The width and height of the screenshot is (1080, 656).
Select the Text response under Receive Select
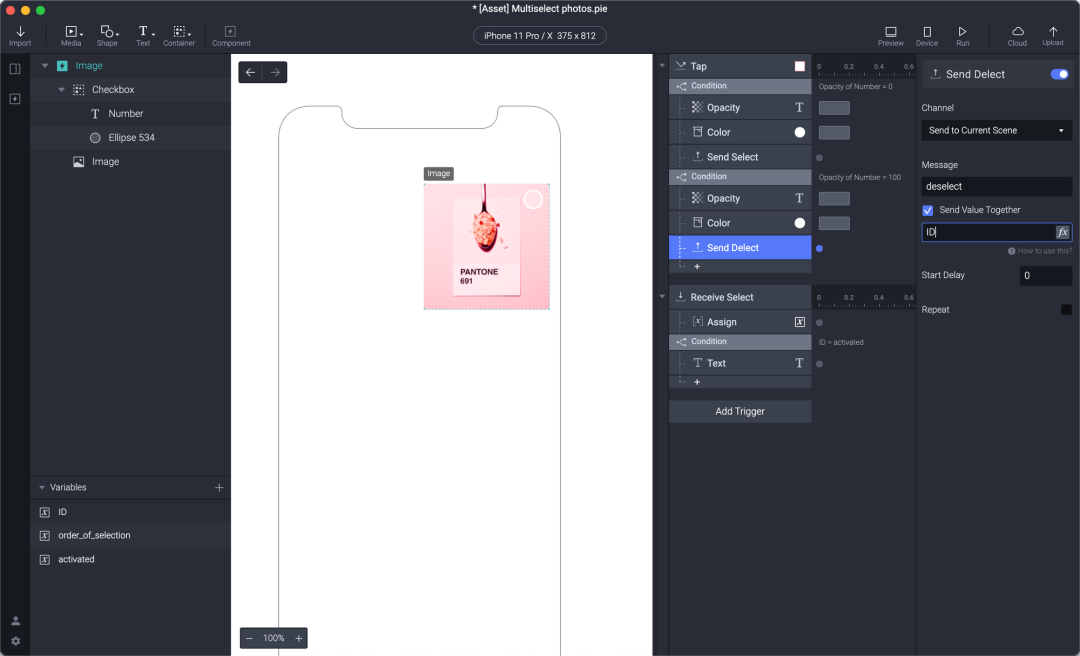pyautogui.click(x=740, y=363)
